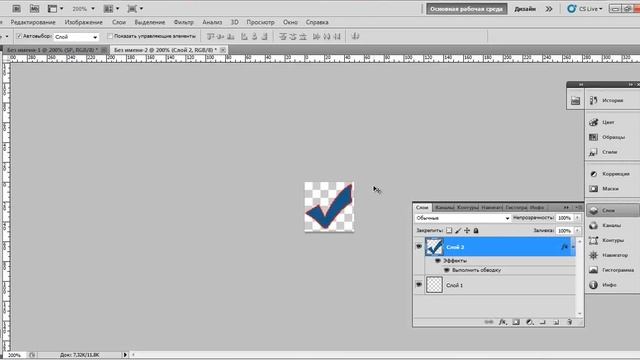Image resolution: width=640 pixels, height=360 pixels.
Task: Toggle the Автовыбор checkbox
Action: pyautogui.click(x=19, y=36)
